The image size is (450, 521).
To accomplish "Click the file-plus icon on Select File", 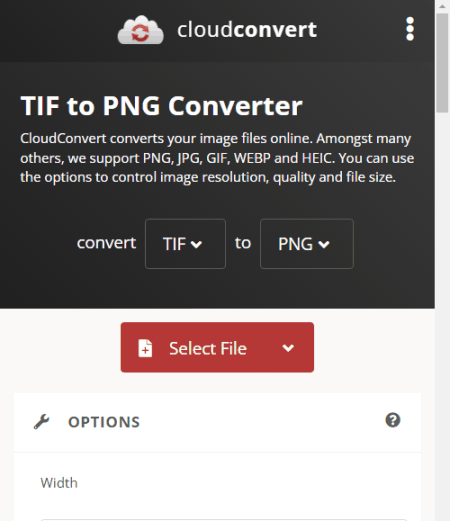I will (145, 348).
